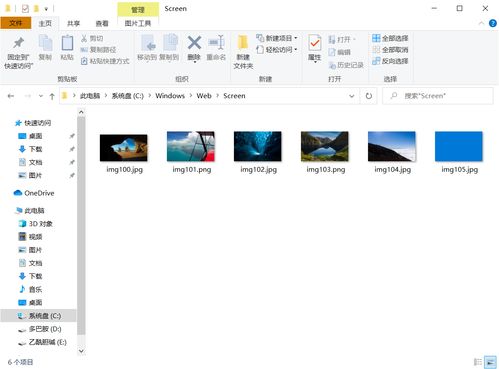Open recent locations chevron near back arrows
The image size is (499, 369).
point(41,96)
